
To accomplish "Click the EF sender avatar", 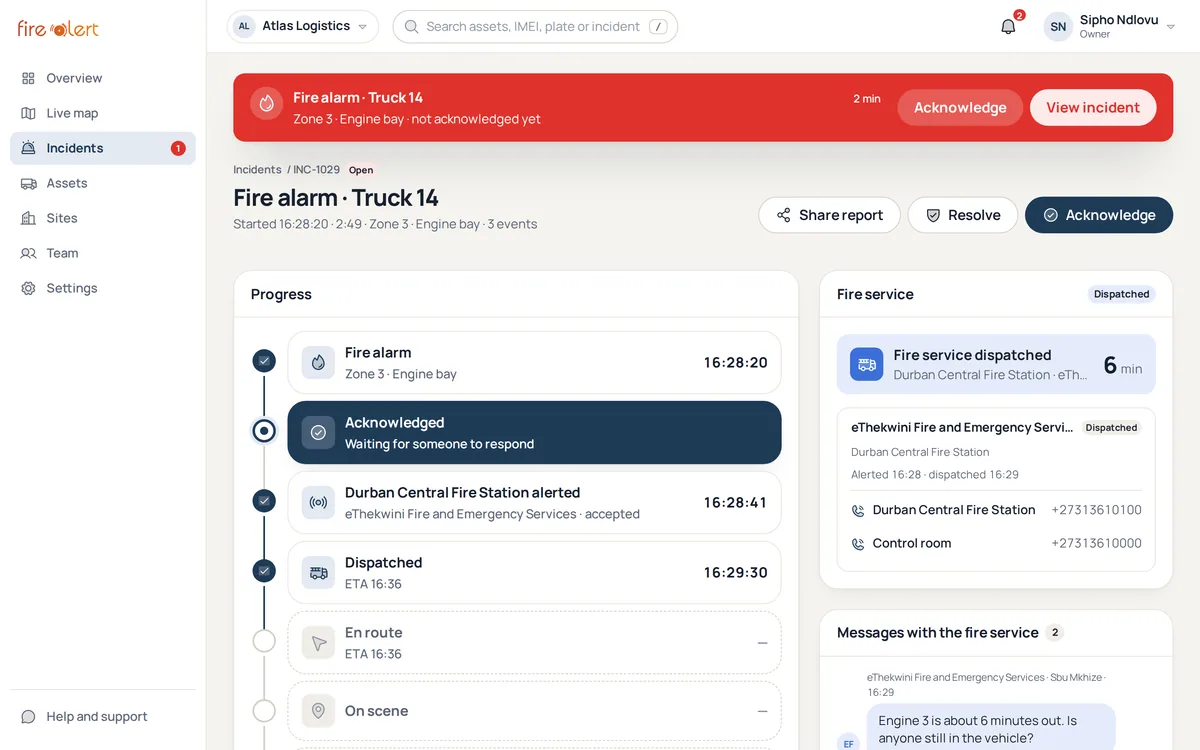I will click(848, 743).
